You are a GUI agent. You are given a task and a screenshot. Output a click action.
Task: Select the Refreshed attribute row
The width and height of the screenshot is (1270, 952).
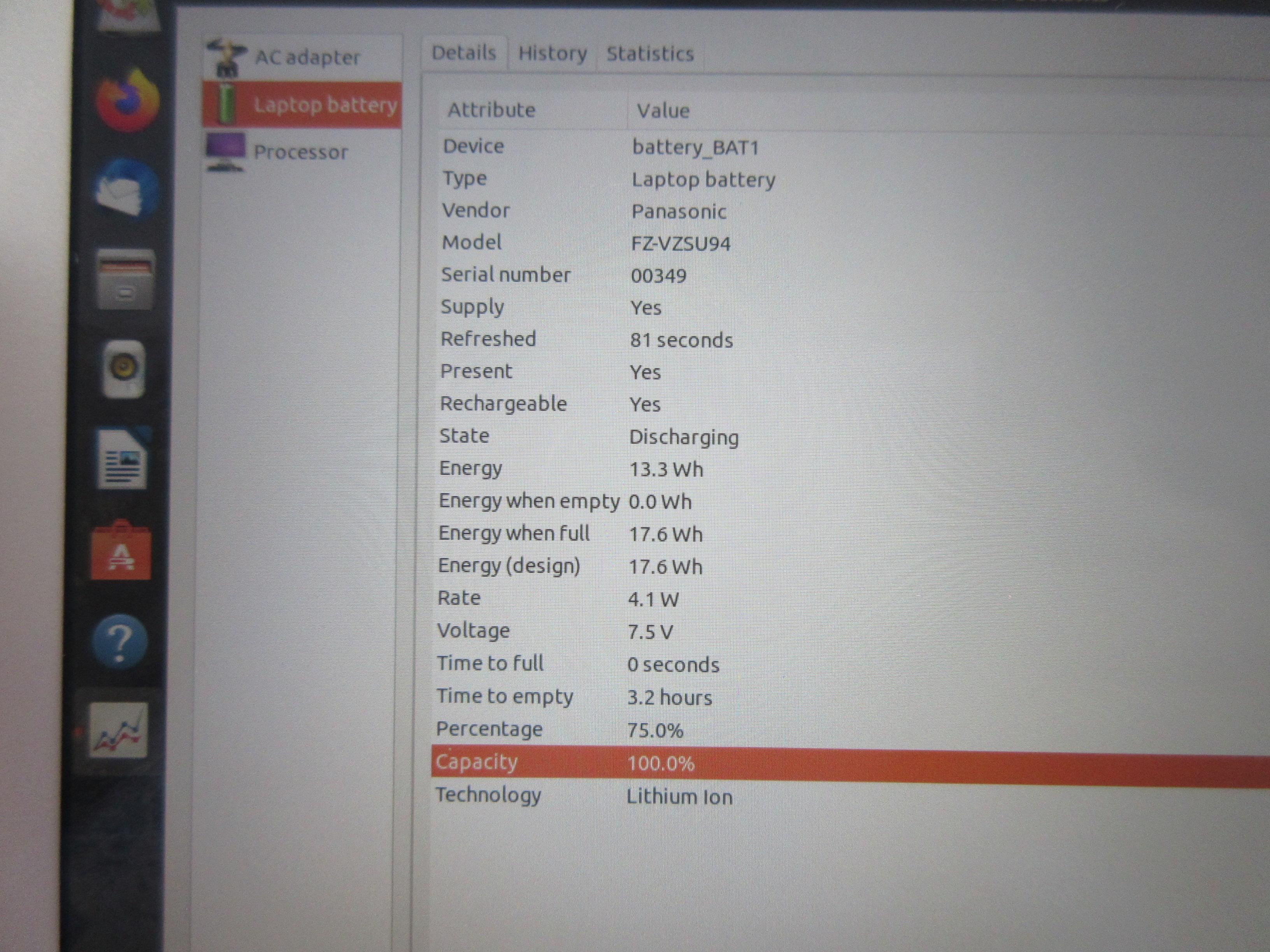(489, 339)
